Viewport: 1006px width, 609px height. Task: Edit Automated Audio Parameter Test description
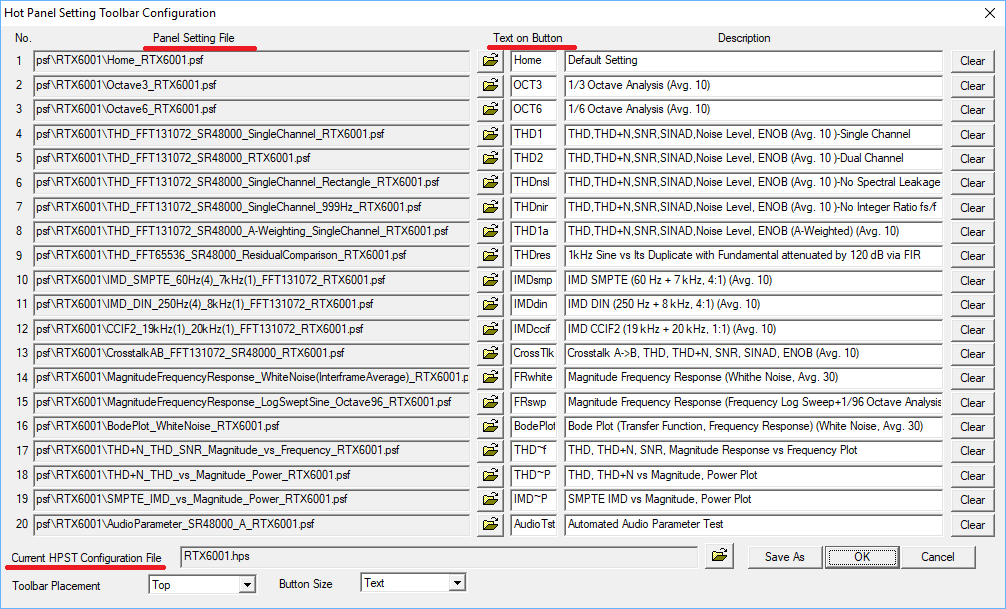tap(753, 524)
